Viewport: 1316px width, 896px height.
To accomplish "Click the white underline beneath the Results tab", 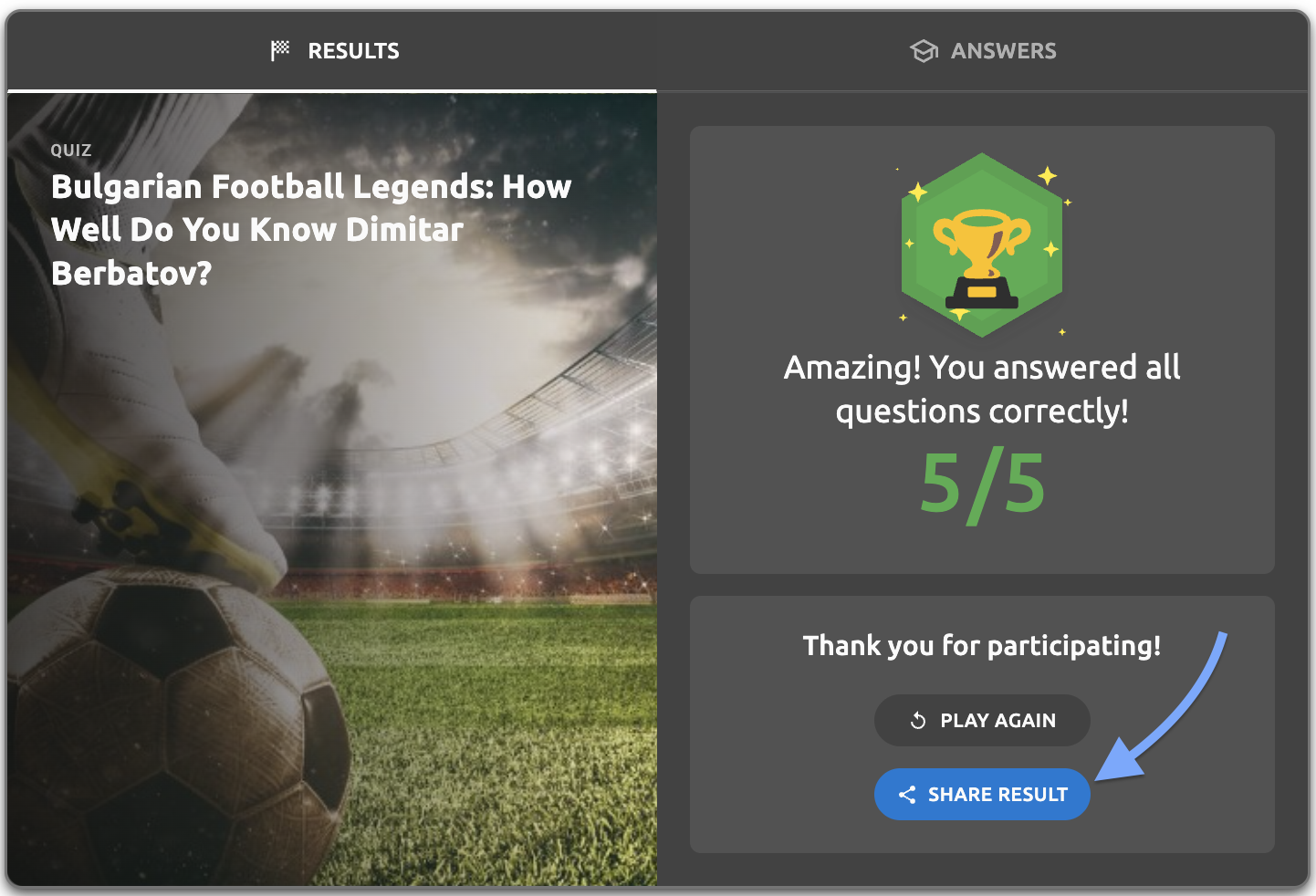I will tap(332, 91).
